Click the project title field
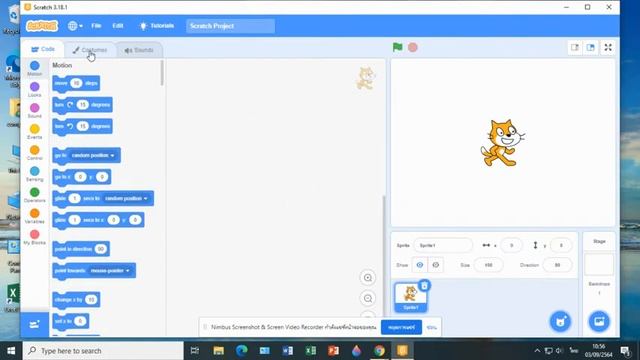Viewport: 640px width, 360px height. 230,26
